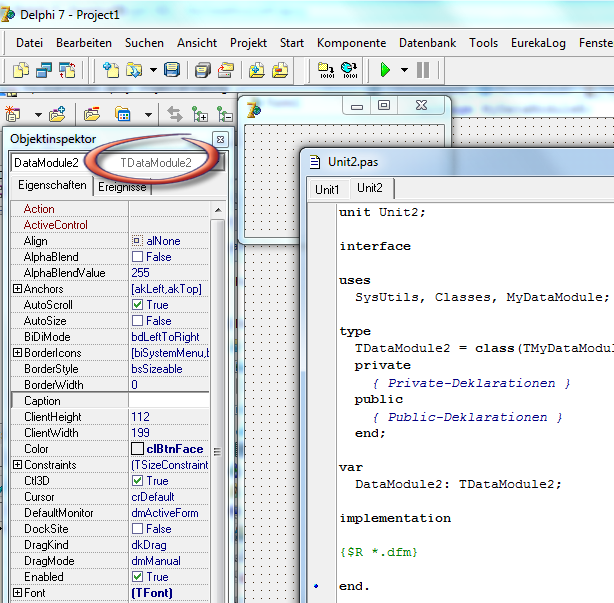Click the clBtnFace color swatch
The width and height of the screenshot is (614, 603).
[138, 449]
